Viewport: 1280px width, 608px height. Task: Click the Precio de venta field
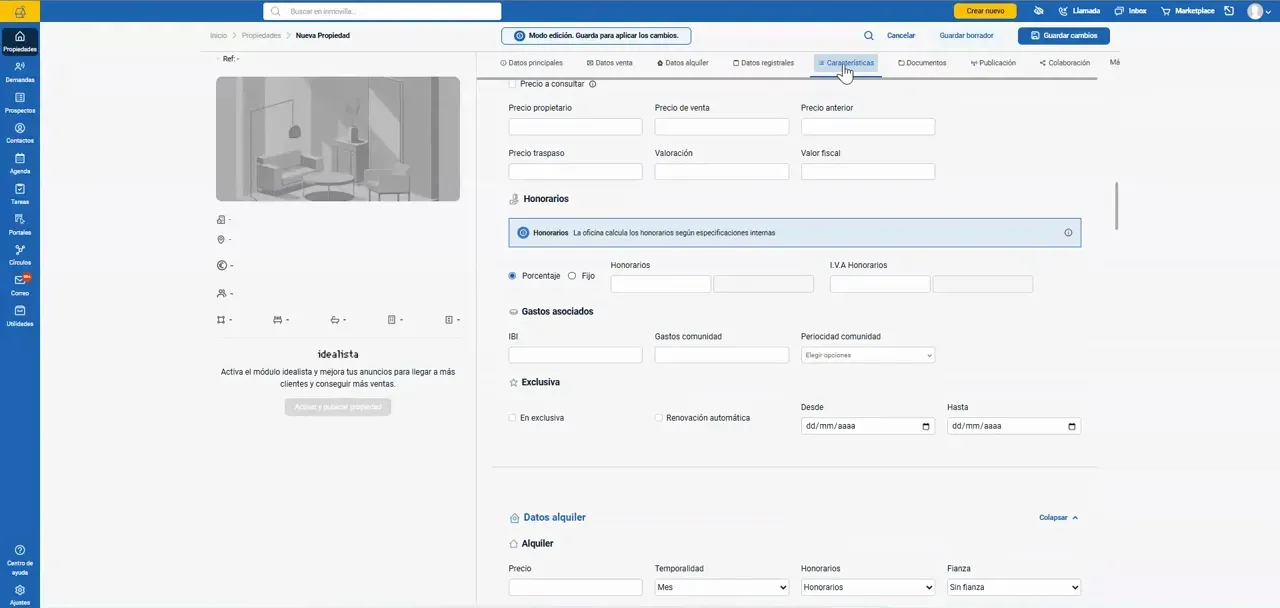[x=722, y=127]
